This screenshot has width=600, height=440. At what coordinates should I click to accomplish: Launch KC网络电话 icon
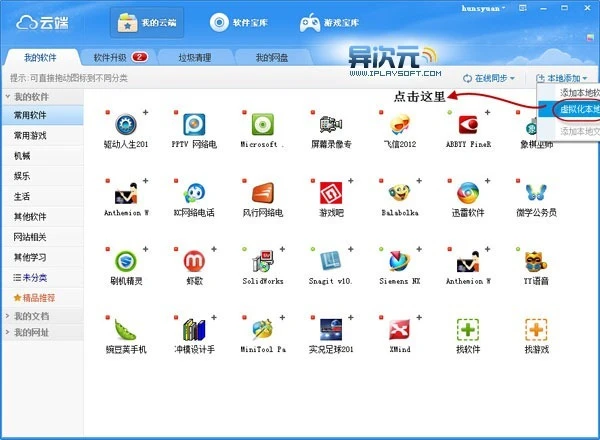click(194, 193)
